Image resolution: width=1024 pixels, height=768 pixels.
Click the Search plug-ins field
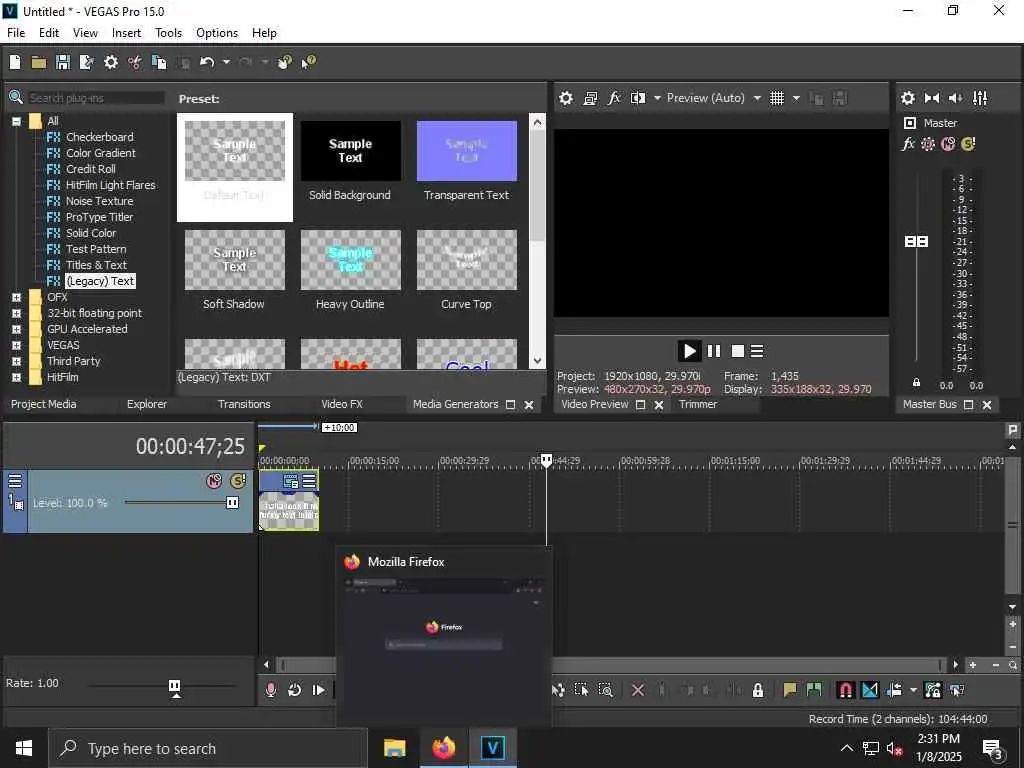95,98
